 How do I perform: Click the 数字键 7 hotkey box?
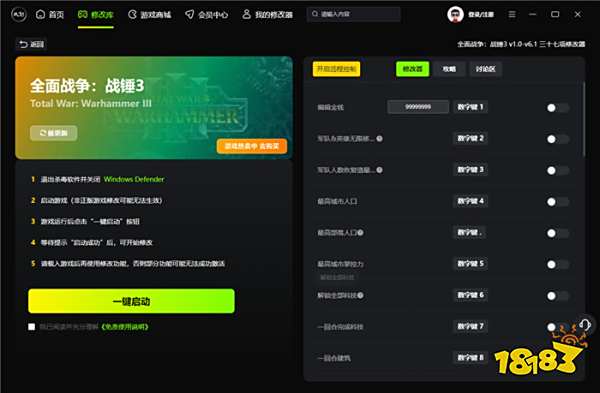(x=471, y=326)
